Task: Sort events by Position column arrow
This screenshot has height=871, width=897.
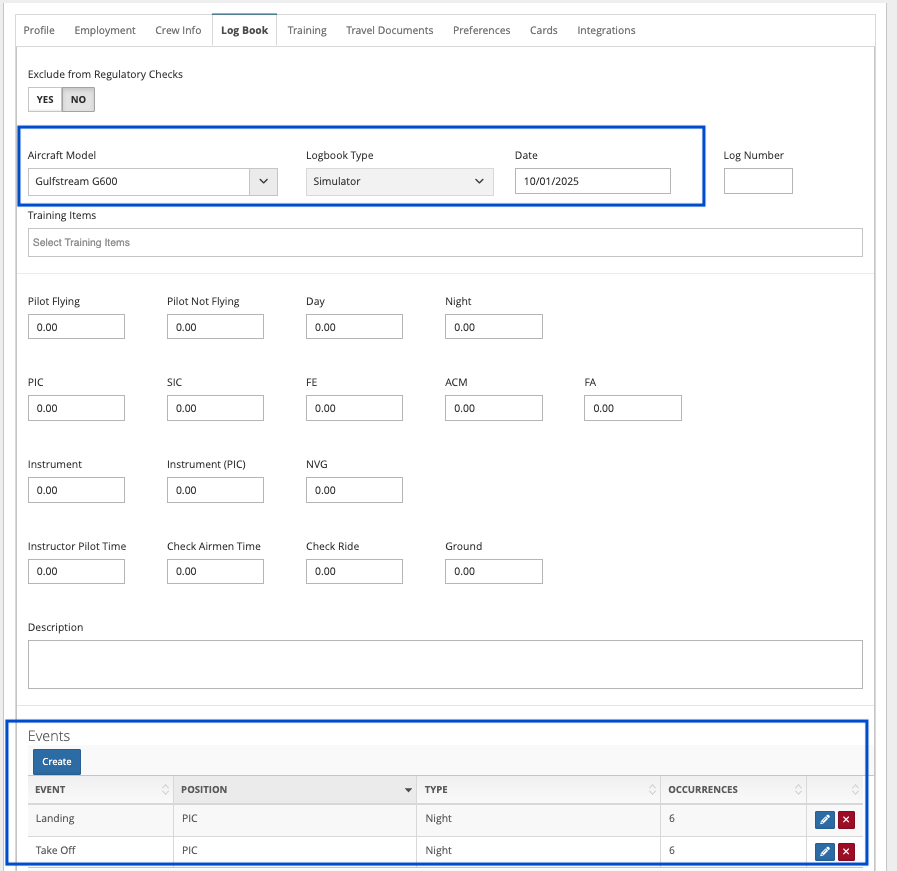Action: pos(408,790)
